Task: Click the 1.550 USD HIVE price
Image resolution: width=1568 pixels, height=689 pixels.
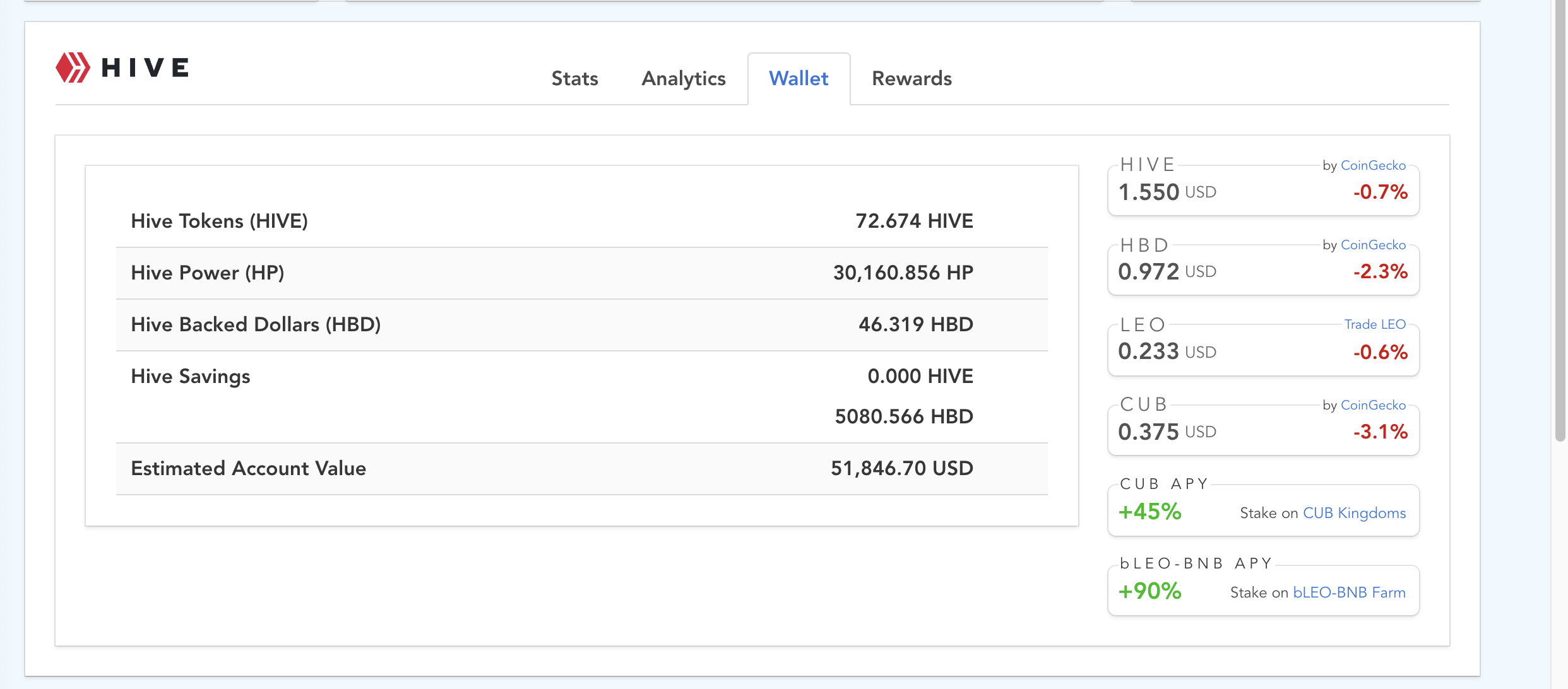Action: [x=1167, y=192]
